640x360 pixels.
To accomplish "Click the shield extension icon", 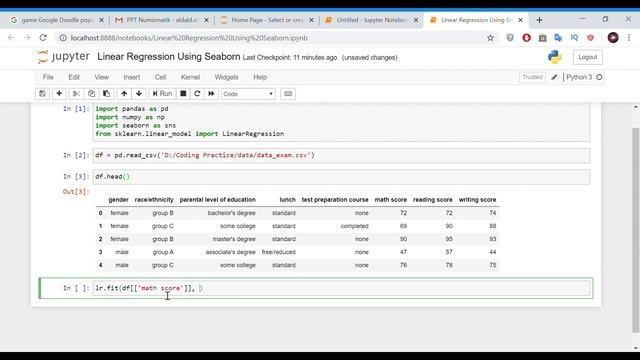I will (x=510, y=38).
